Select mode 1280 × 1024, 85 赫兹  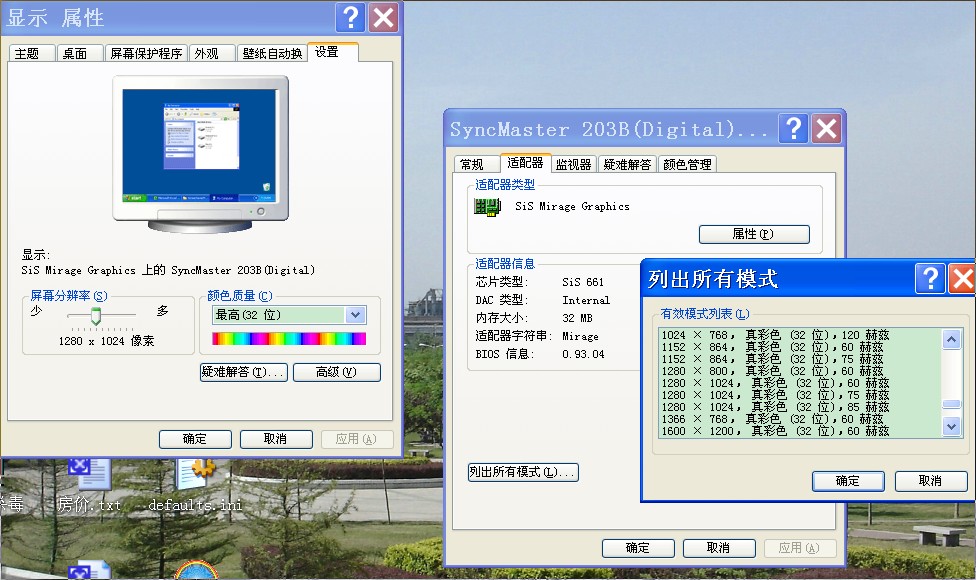800,407
